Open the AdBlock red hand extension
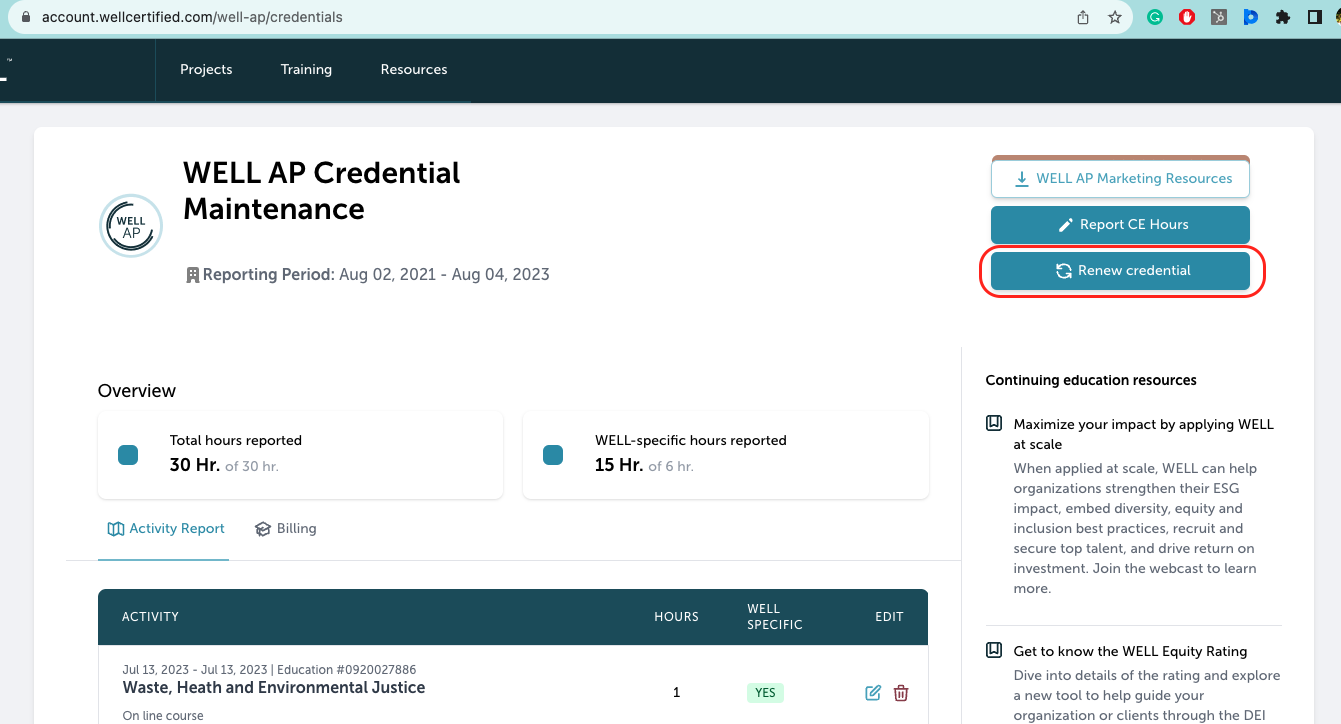 tap(1187, 17)
